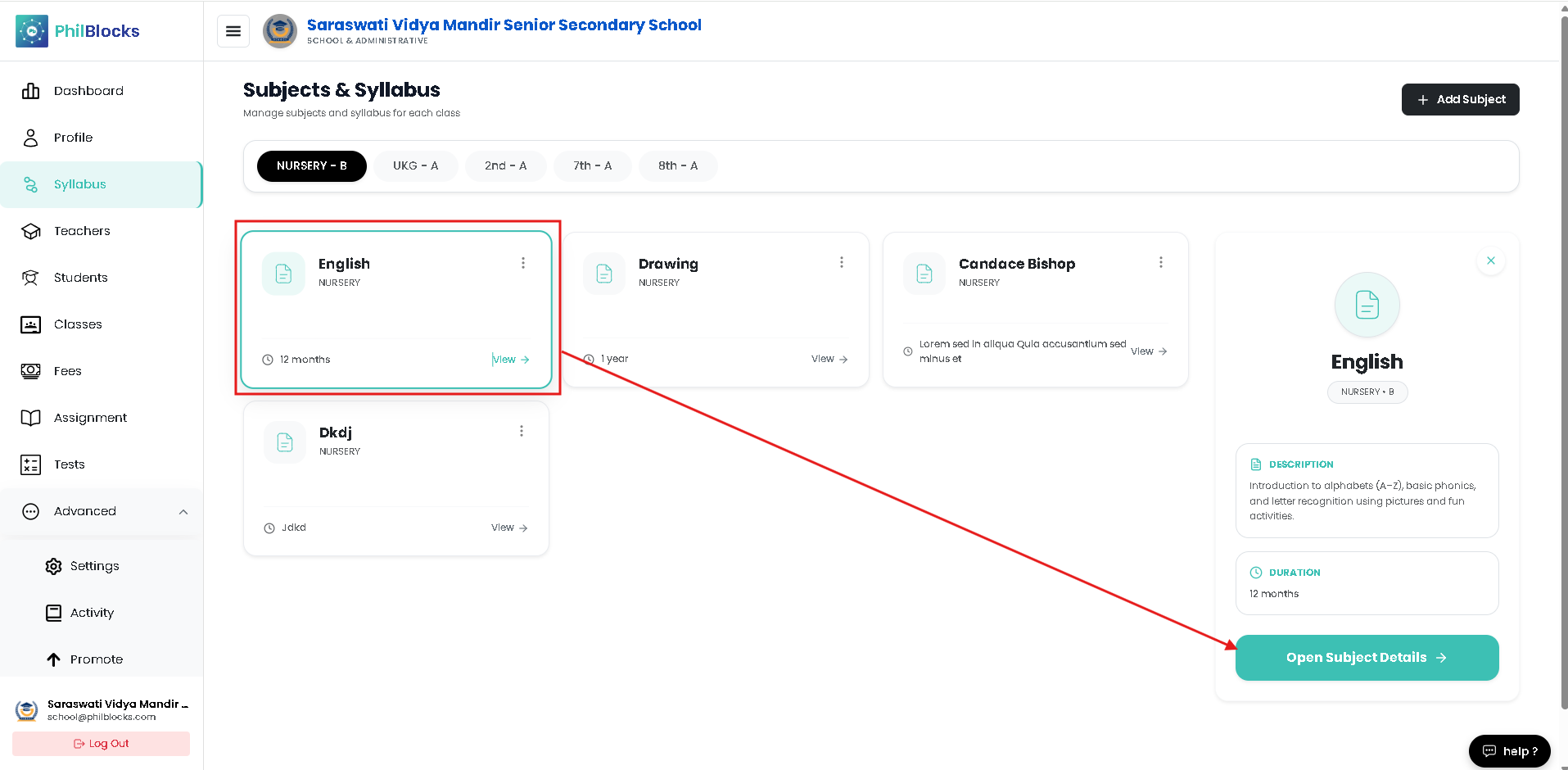Click the Advanced menu label

(x=85, y=511)
